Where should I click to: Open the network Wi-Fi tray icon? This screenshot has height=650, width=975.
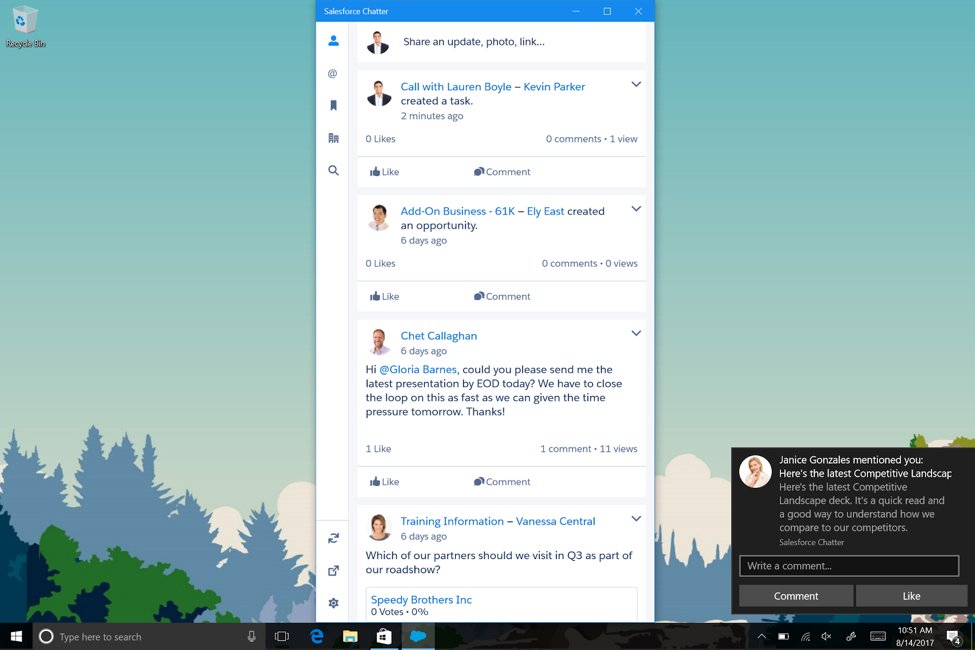pyautogui.click(x=805, y=636)
